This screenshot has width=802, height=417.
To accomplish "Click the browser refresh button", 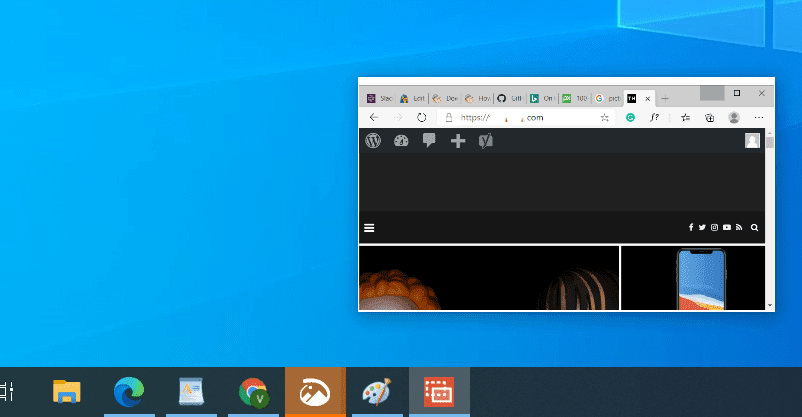I will pos(422,117).
